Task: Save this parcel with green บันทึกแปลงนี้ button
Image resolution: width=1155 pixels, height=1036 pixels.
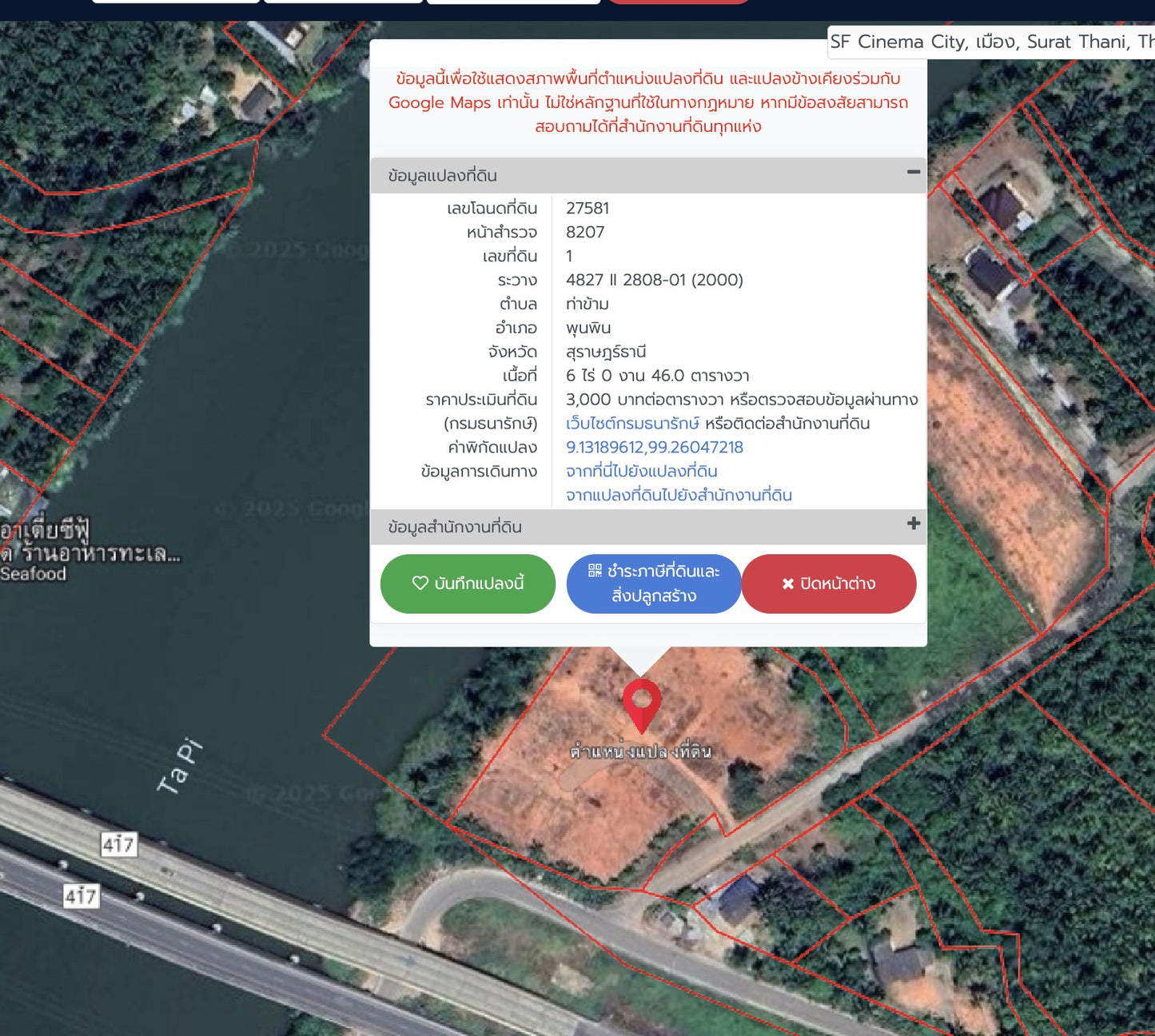Action: [468, 584]
